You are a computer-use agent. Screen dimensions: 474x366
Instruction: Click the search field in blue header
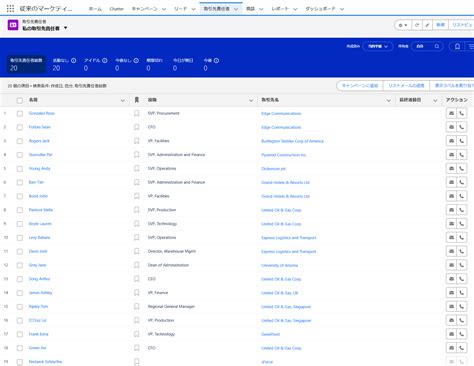[x=427, y=46]
